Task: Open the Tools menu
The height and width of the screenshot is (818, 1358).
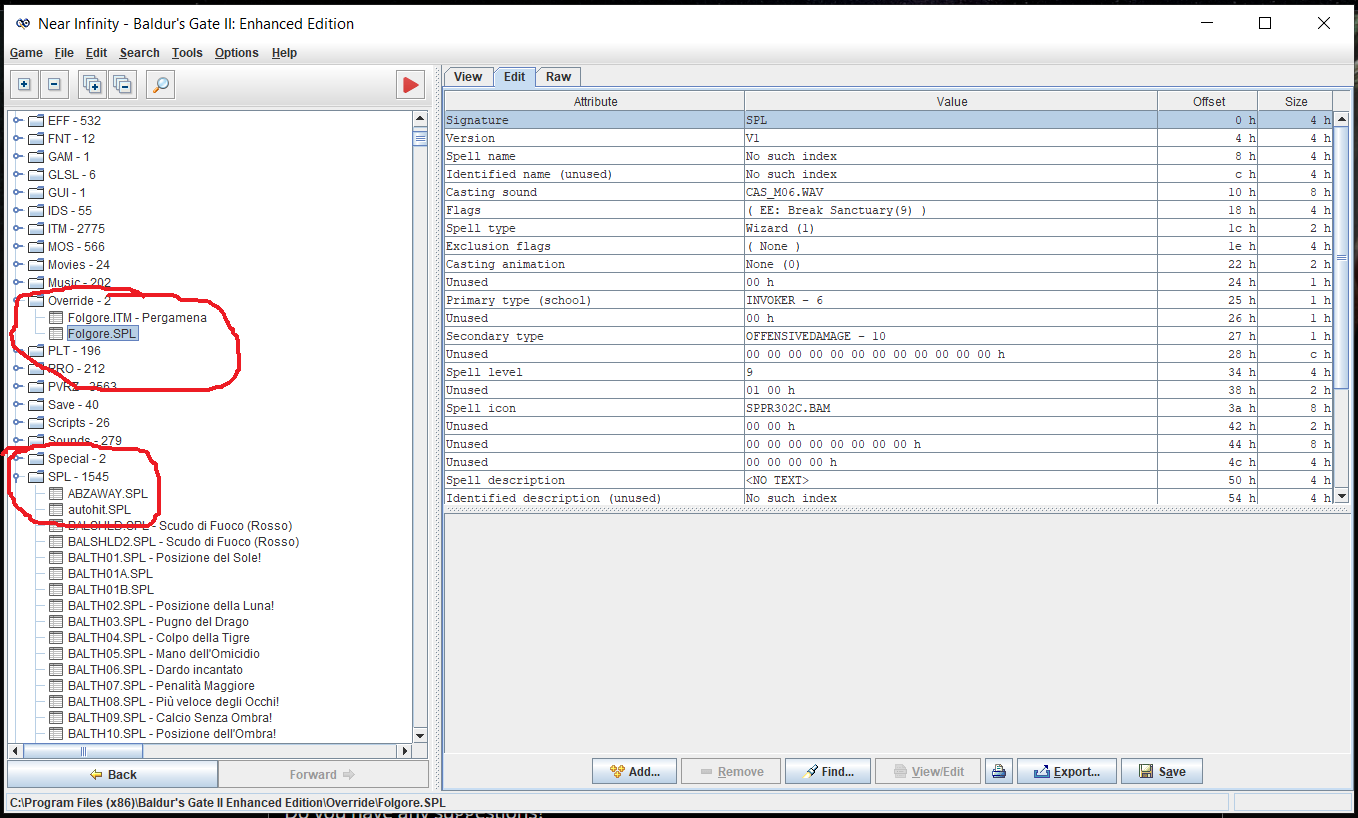Action: point(187,53)
